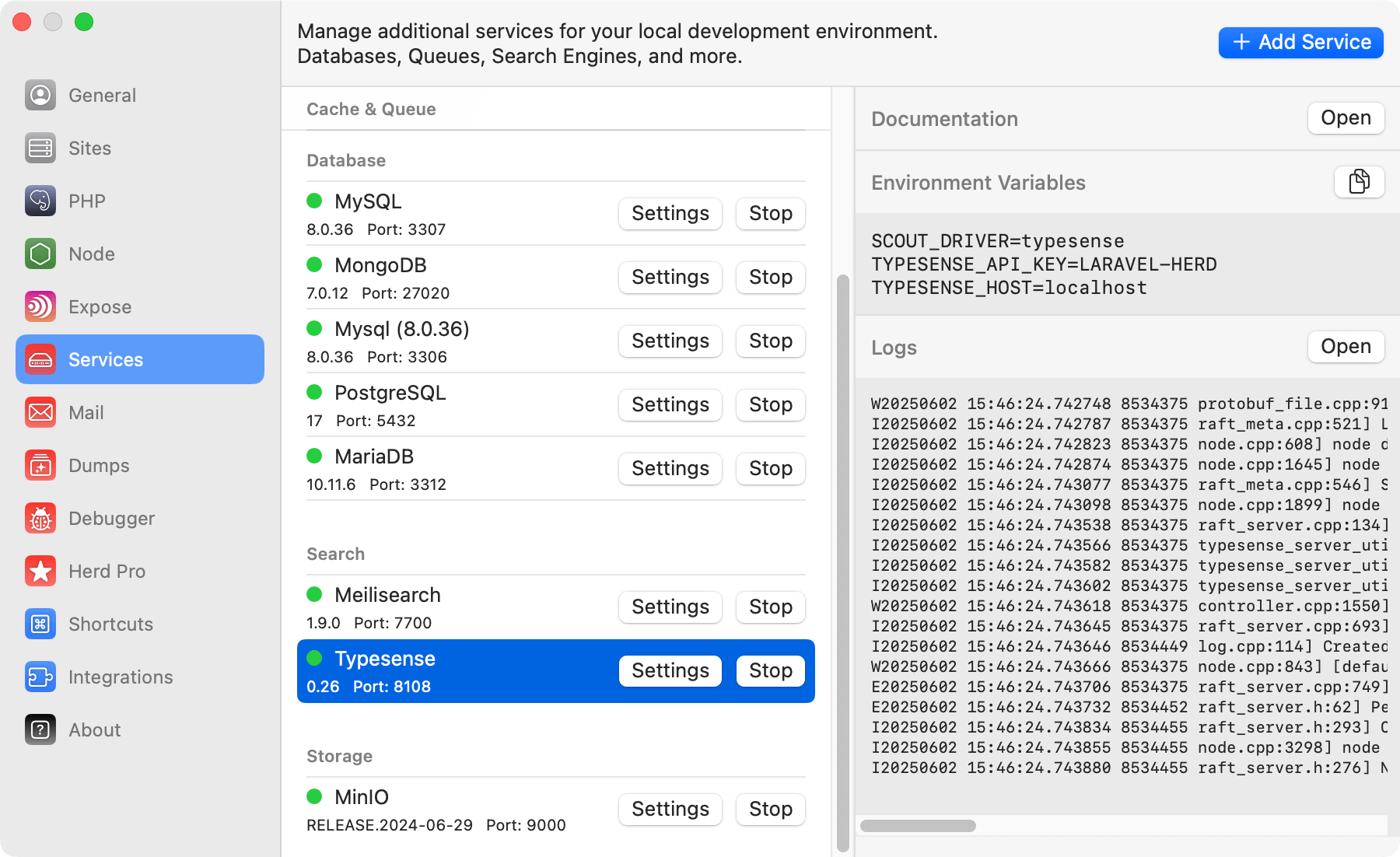
Task: Stop the MinIO service
Action: pyautogui.click(x=770, y=809)
